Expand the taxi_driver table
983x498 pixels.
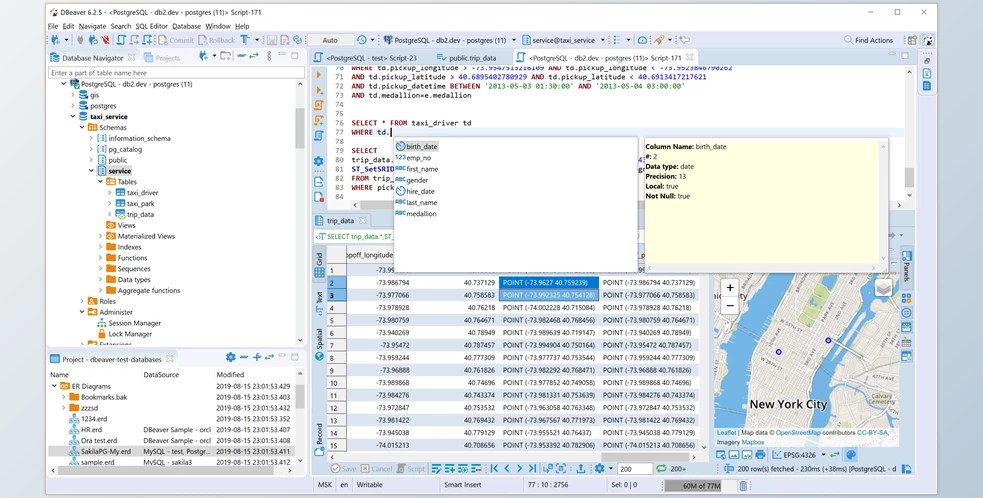109,193
